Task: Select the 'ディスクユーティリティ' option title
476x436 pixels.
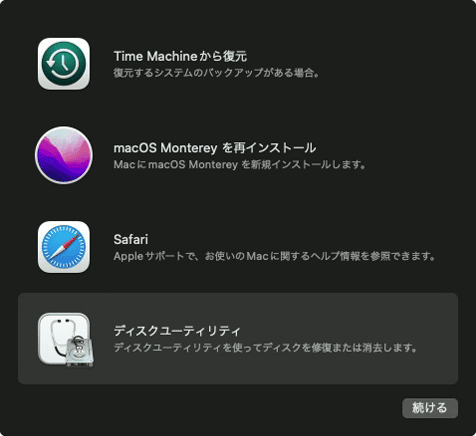Action: click(x=177, y=331)
